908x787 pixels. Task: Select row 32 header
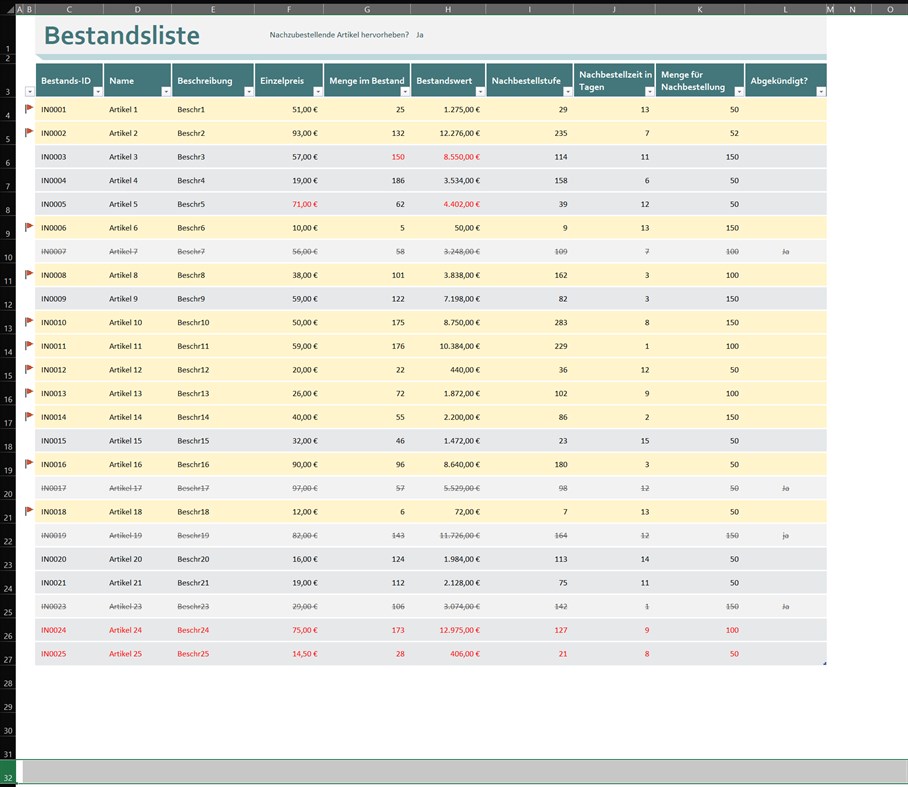8,773
